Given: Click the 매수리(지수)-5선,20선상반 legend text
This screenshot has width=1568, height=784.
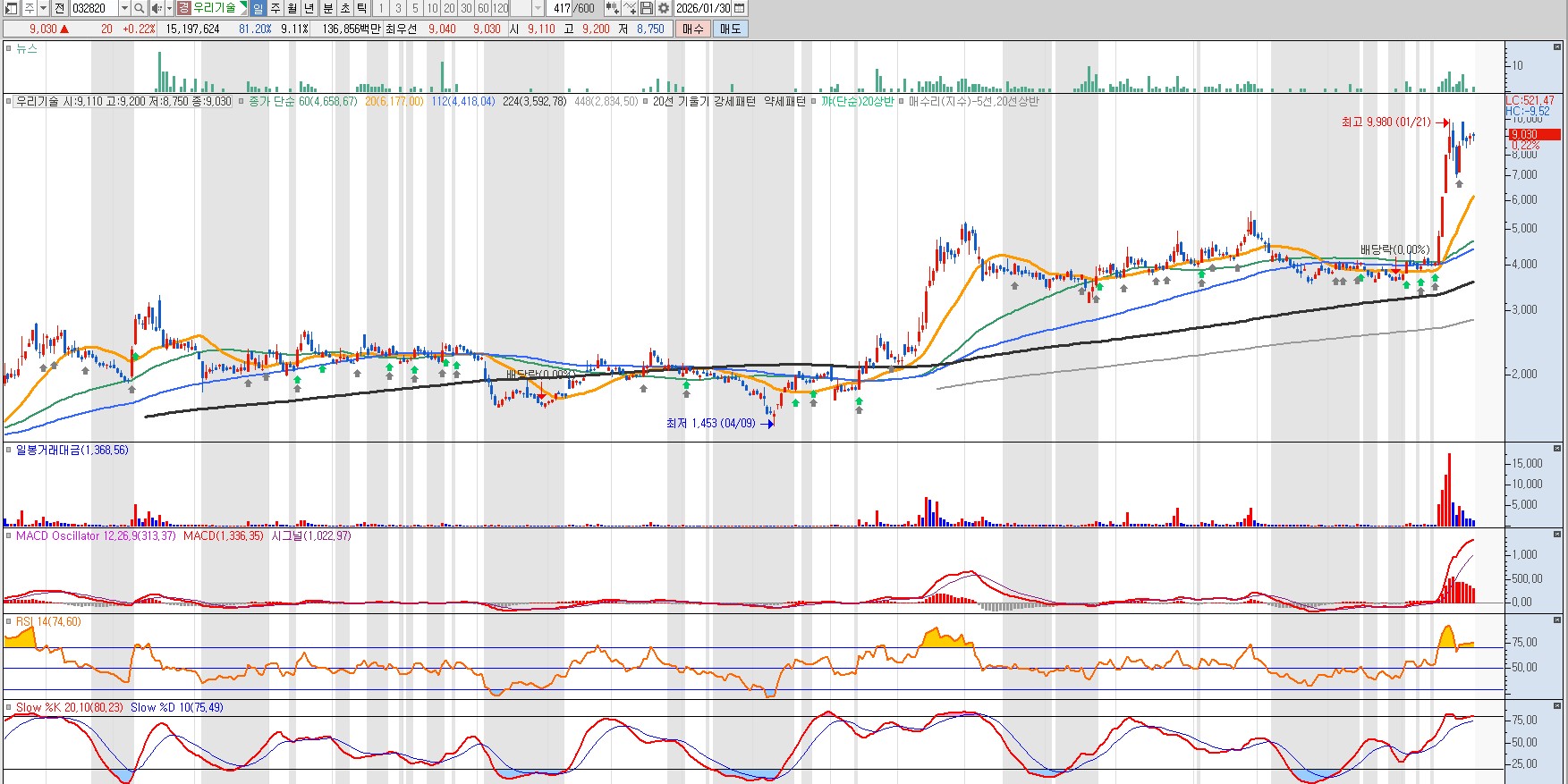Looking at the screenshot, I should [974, 102].
